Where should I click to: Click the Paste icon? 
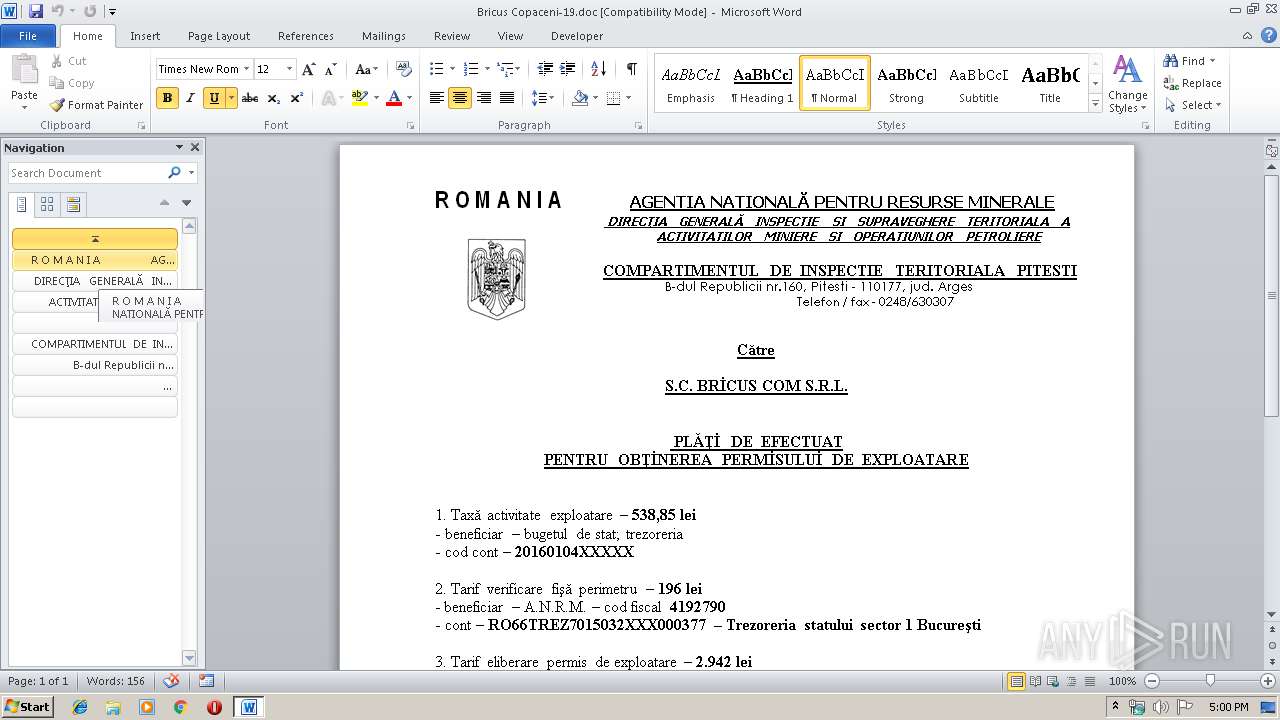(x=24, y=71)
